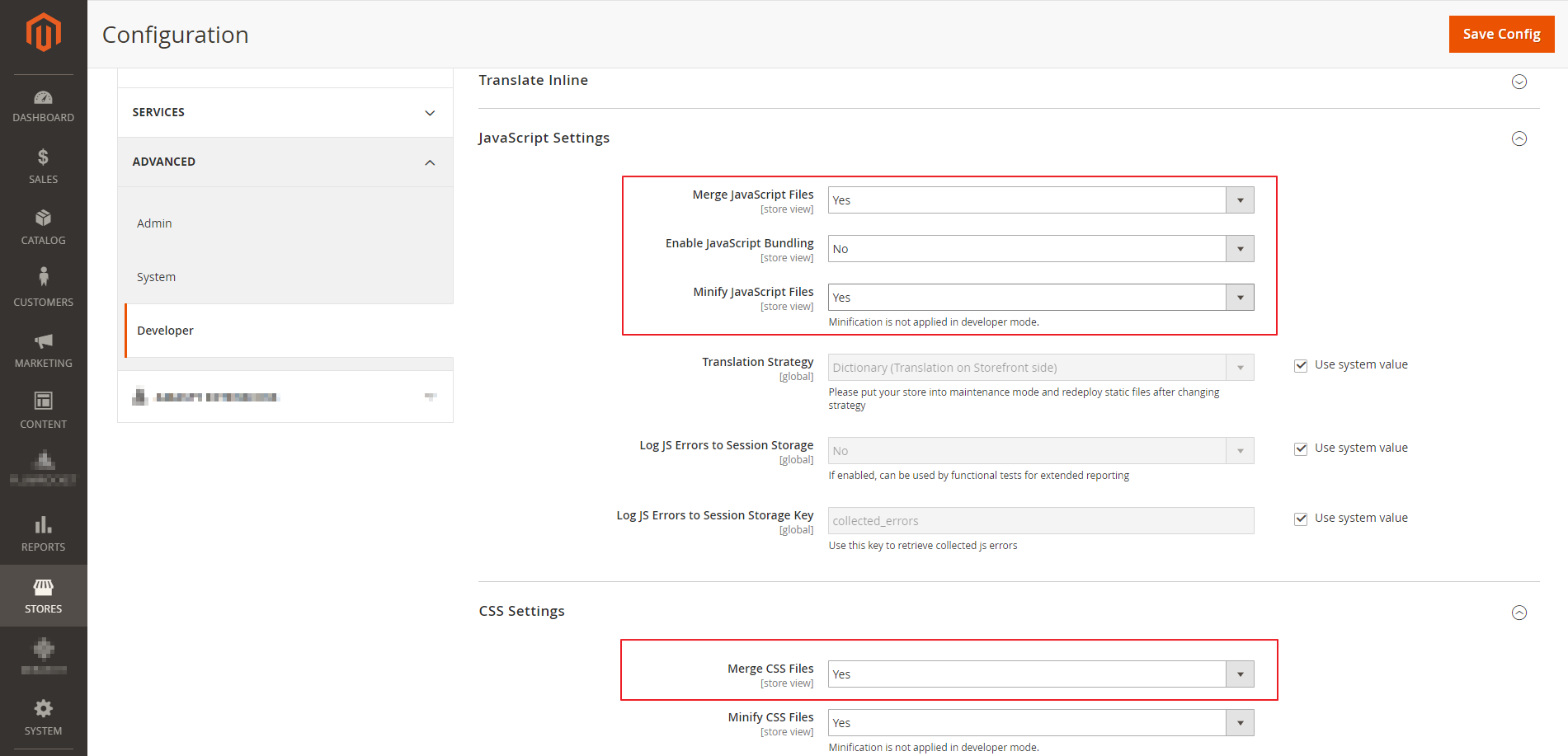Uncheck Use system value for Session Storage Key

tap(1301, 519)
